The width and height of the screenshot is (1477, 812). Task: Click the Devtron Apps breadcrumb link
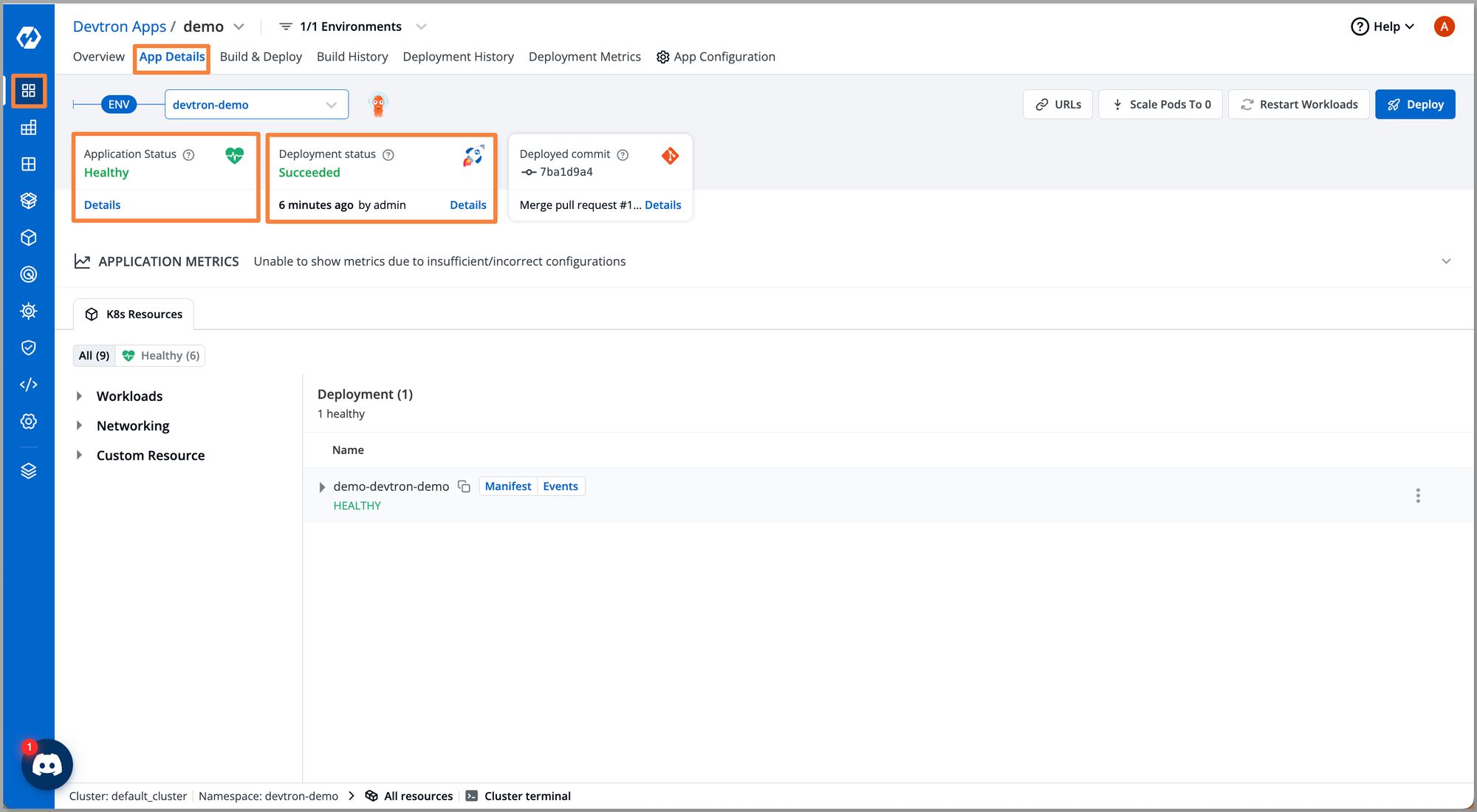tap(120, 27)
